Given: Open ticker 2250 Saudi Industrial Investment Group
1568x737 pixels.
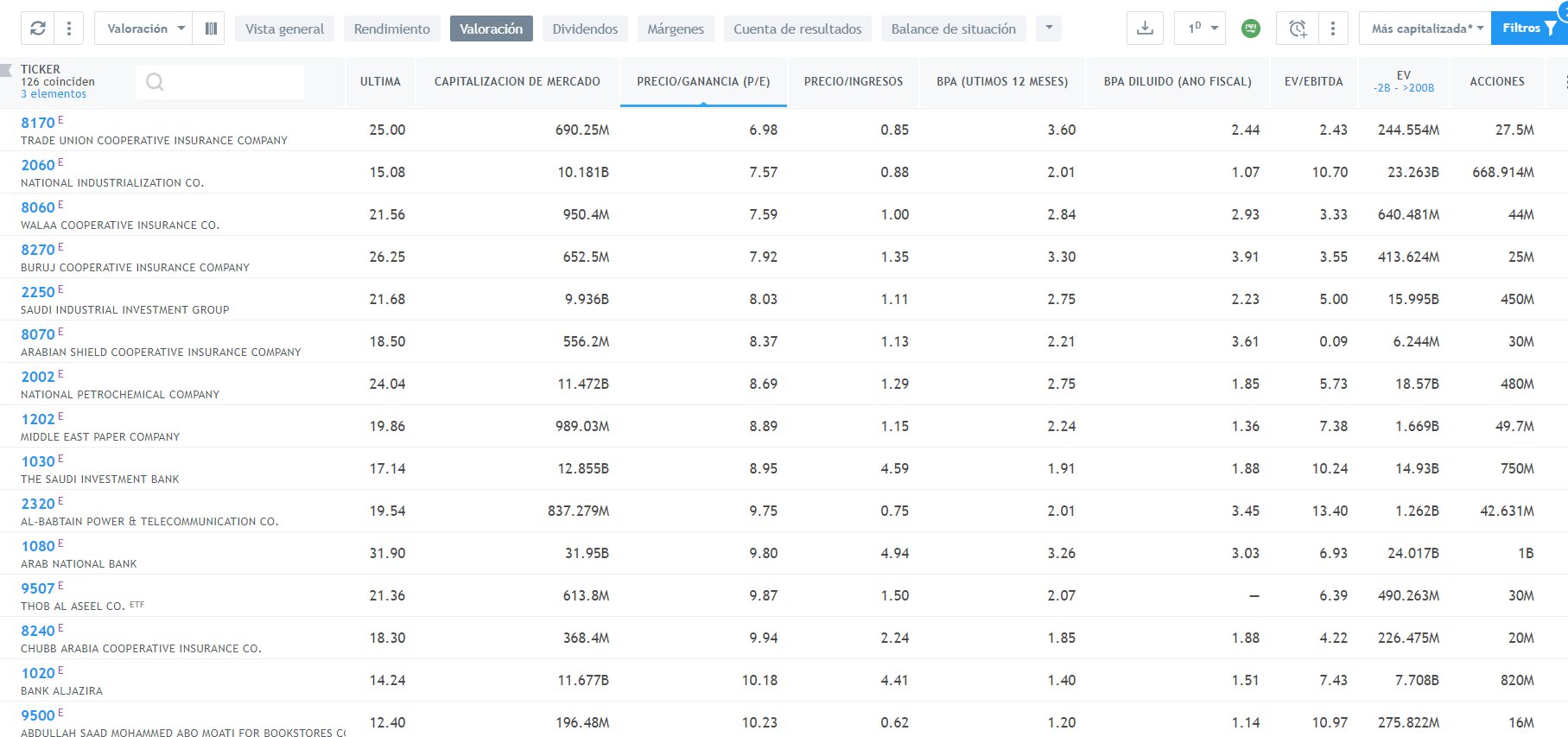Looking at the screenshot, I should 38,292.
